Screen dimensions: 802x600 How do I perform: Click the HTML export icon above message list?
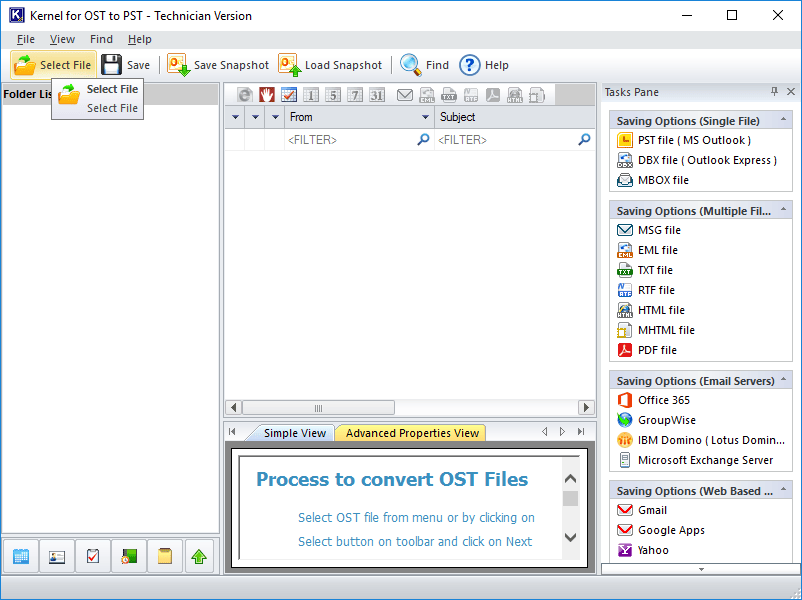coord(515,95)
